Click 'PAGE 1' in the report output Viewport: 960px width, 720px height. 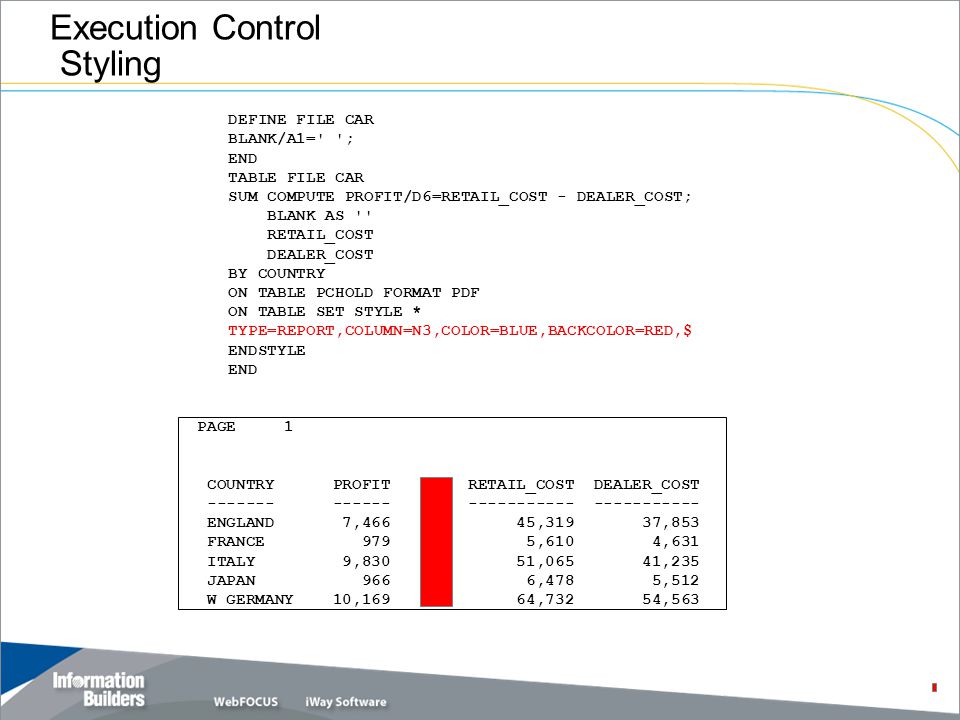tap(245, 426)
